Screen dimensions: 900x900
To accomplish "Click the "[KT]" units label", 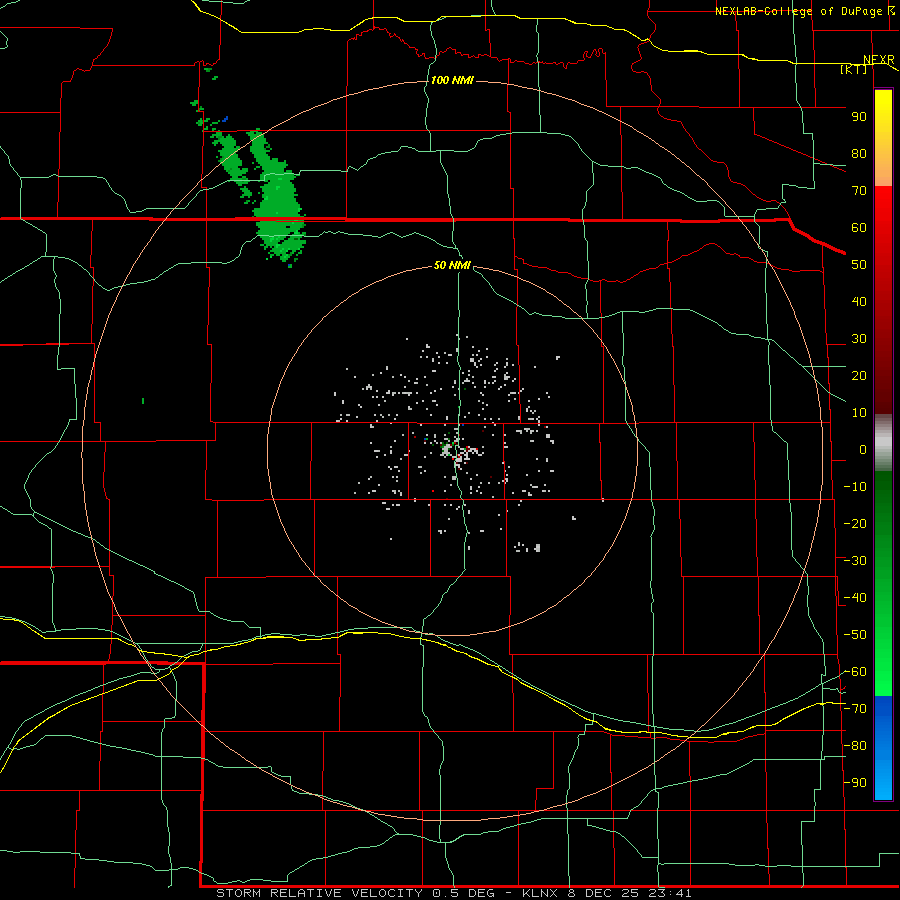I will 854,69.
